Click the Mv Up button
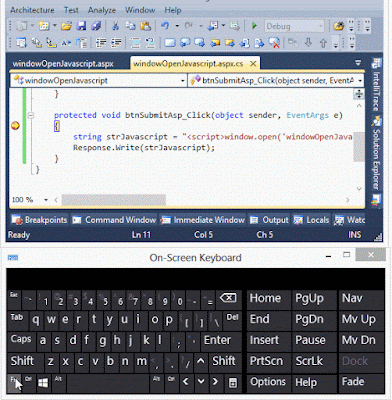Image resolution: width=392 pixels, height=400 pixels. coord(360,319)
